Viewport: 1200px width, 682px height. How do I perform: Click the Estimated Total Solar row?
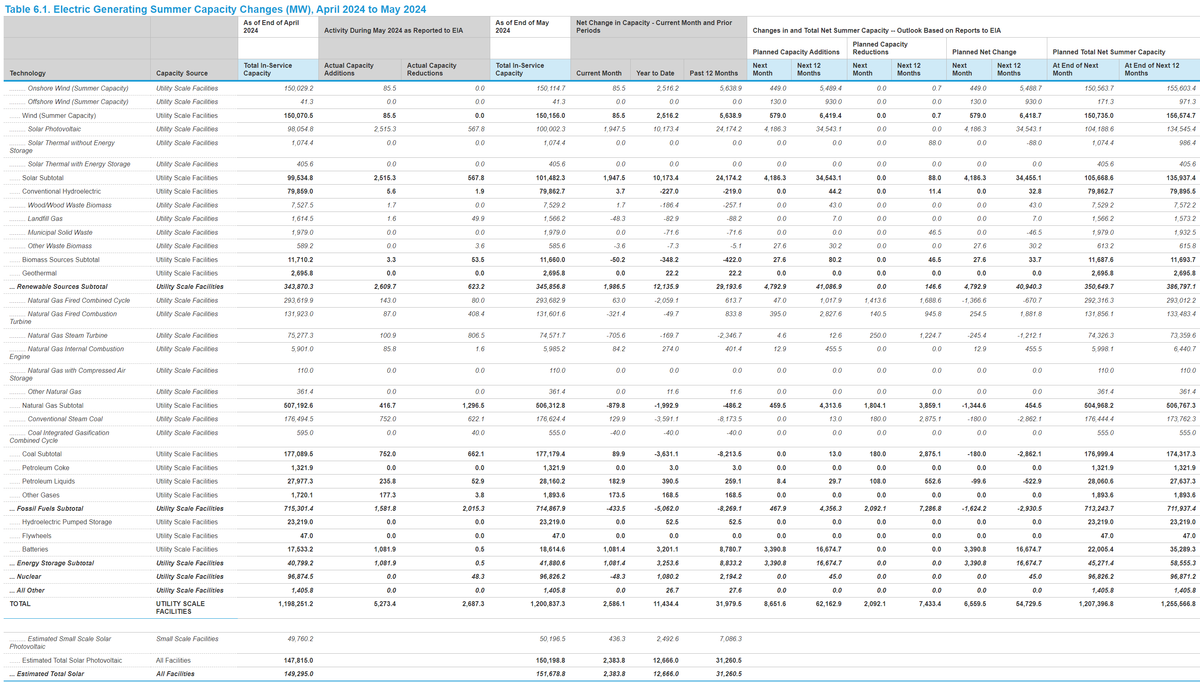click(x=51, y=673)
